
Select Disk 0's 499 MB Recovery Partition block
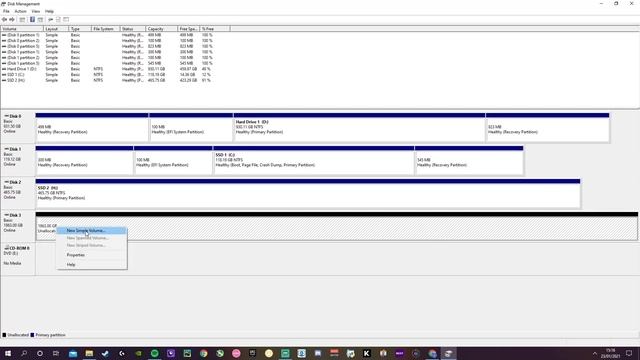92,128
